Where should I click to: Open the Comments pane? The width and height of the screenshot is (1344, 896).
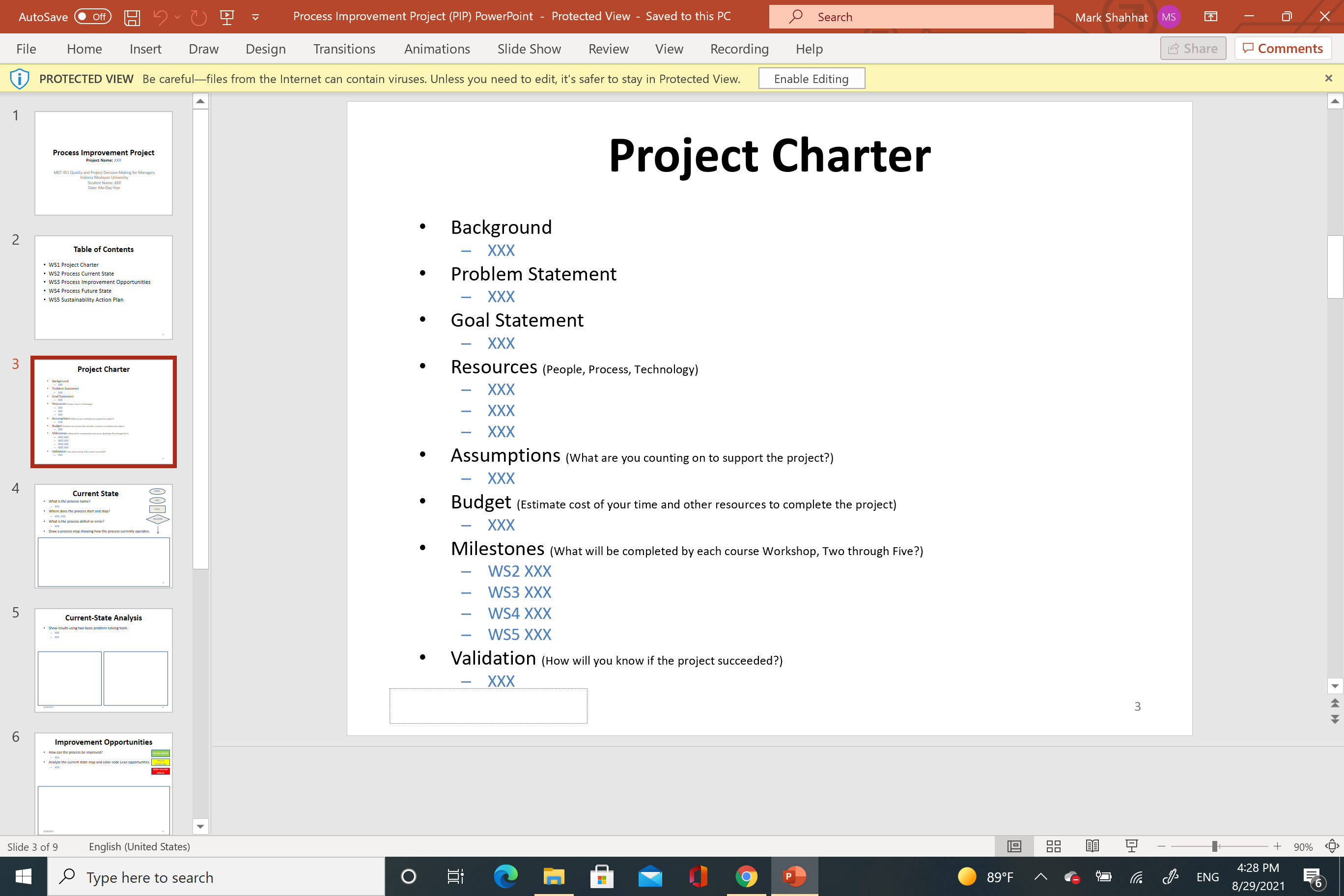click(x=1283, y=48)
